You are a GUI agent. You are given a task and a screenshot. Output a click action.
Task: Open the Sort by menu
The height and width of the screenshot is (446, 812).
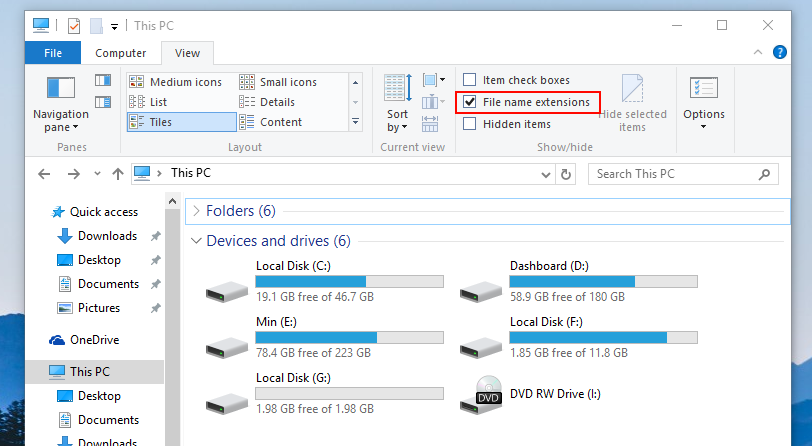[397, 103]
